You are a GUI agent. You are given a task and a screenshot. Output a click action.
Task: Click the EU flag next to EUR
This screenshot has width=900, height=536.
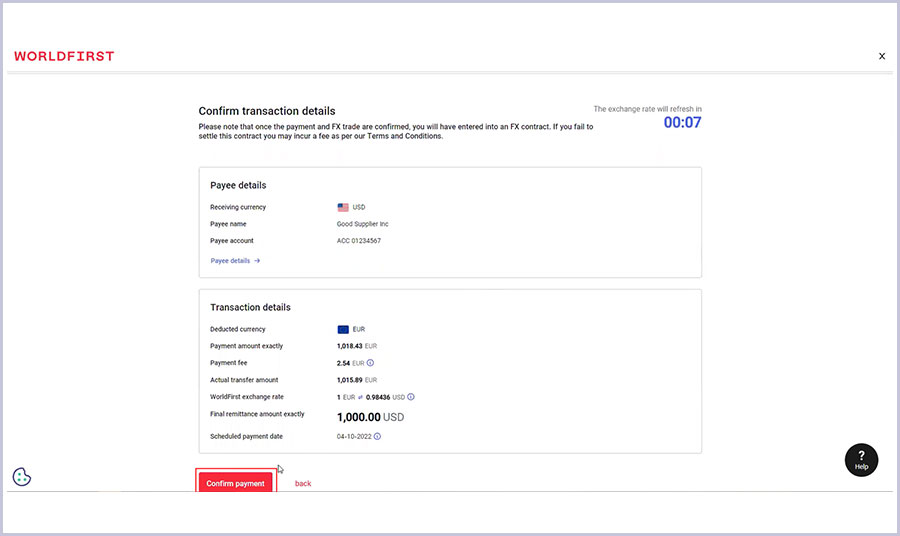[343, 329]
